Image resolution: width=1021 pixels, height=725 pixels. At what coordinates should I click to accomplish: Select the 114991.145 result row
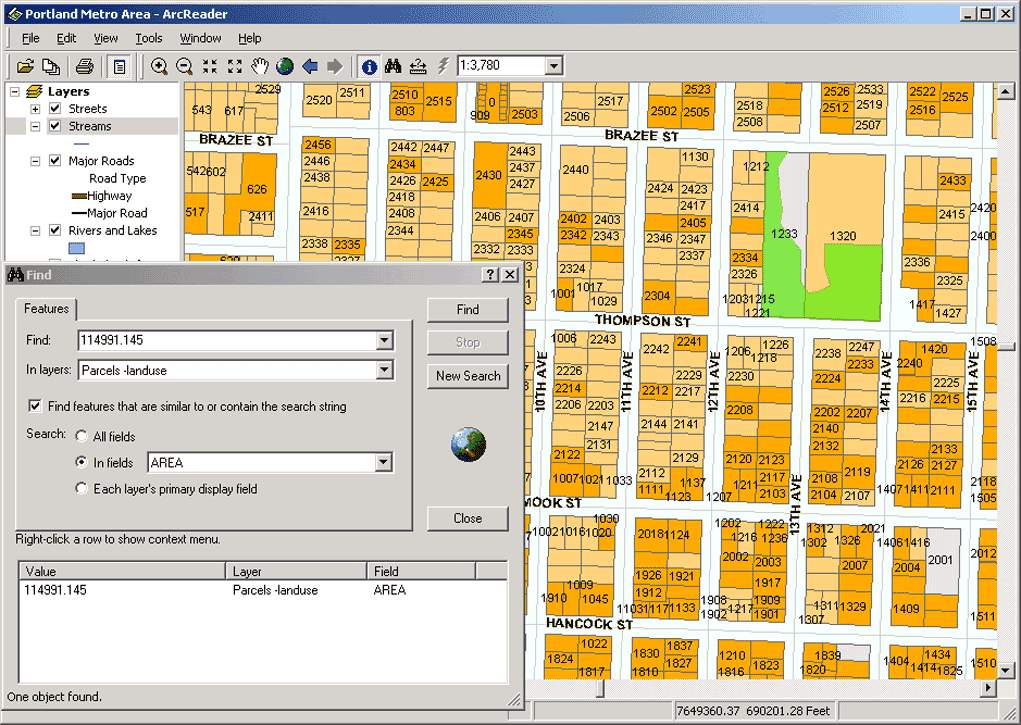click(55, 590)
